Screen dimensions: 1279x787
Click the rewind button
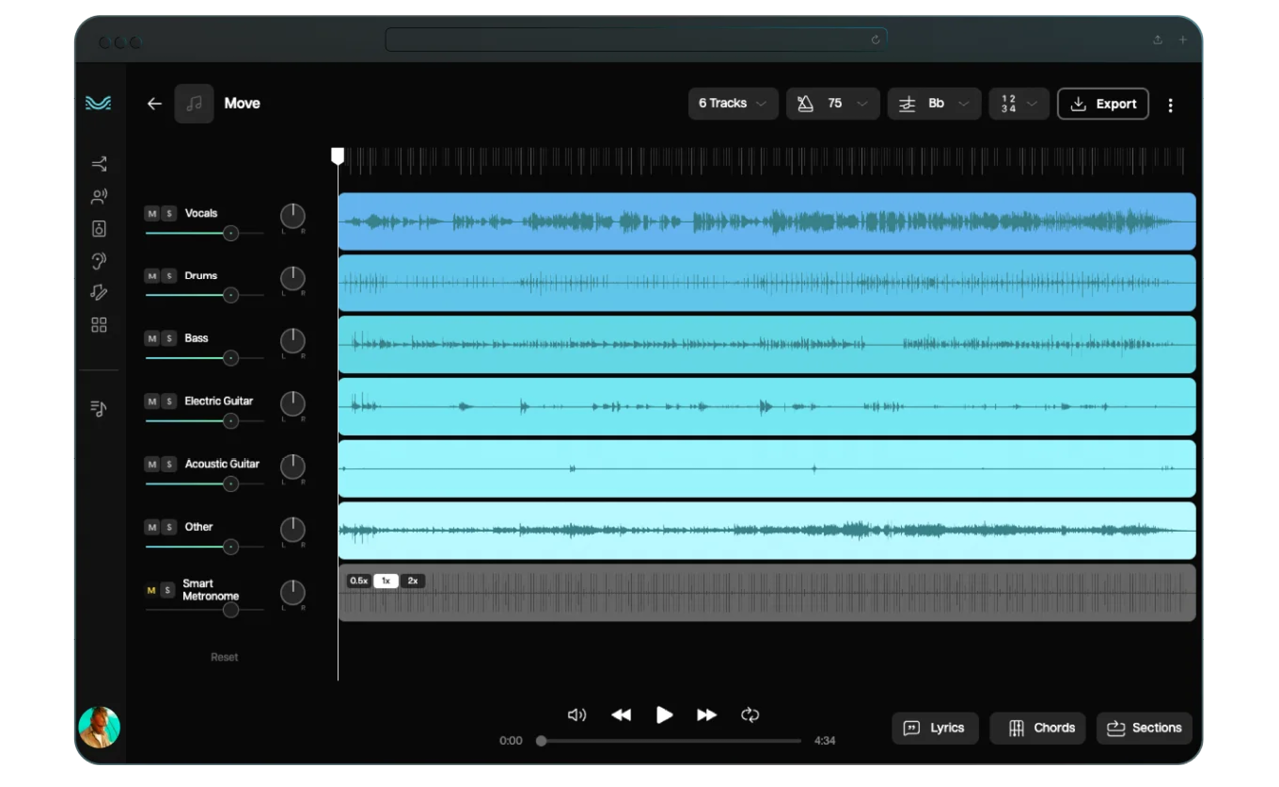click(x=621, y=715)
